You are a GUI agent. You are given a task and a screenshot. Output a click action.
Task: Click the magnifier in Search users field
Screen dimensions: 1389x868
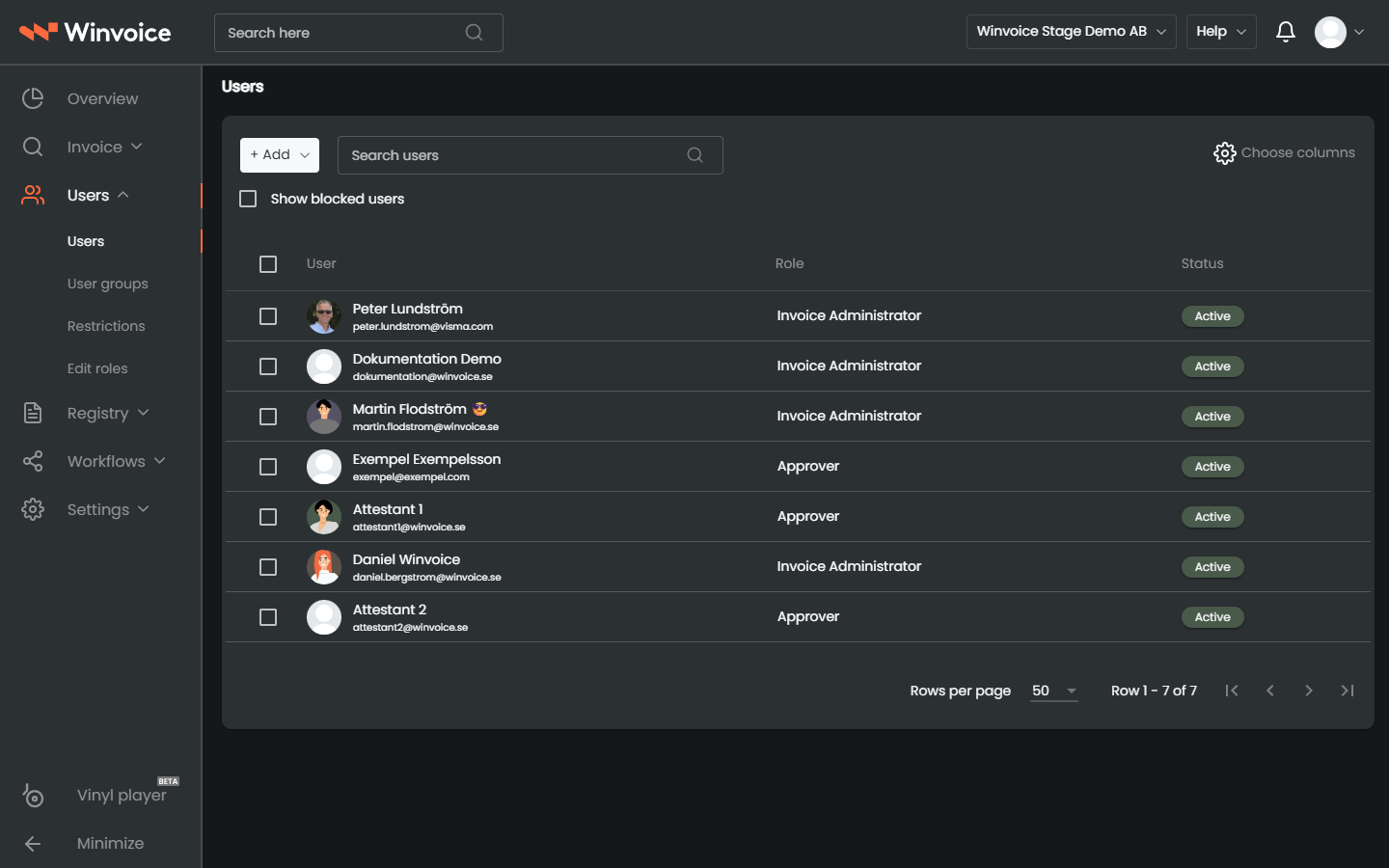(x=694, y=155)
